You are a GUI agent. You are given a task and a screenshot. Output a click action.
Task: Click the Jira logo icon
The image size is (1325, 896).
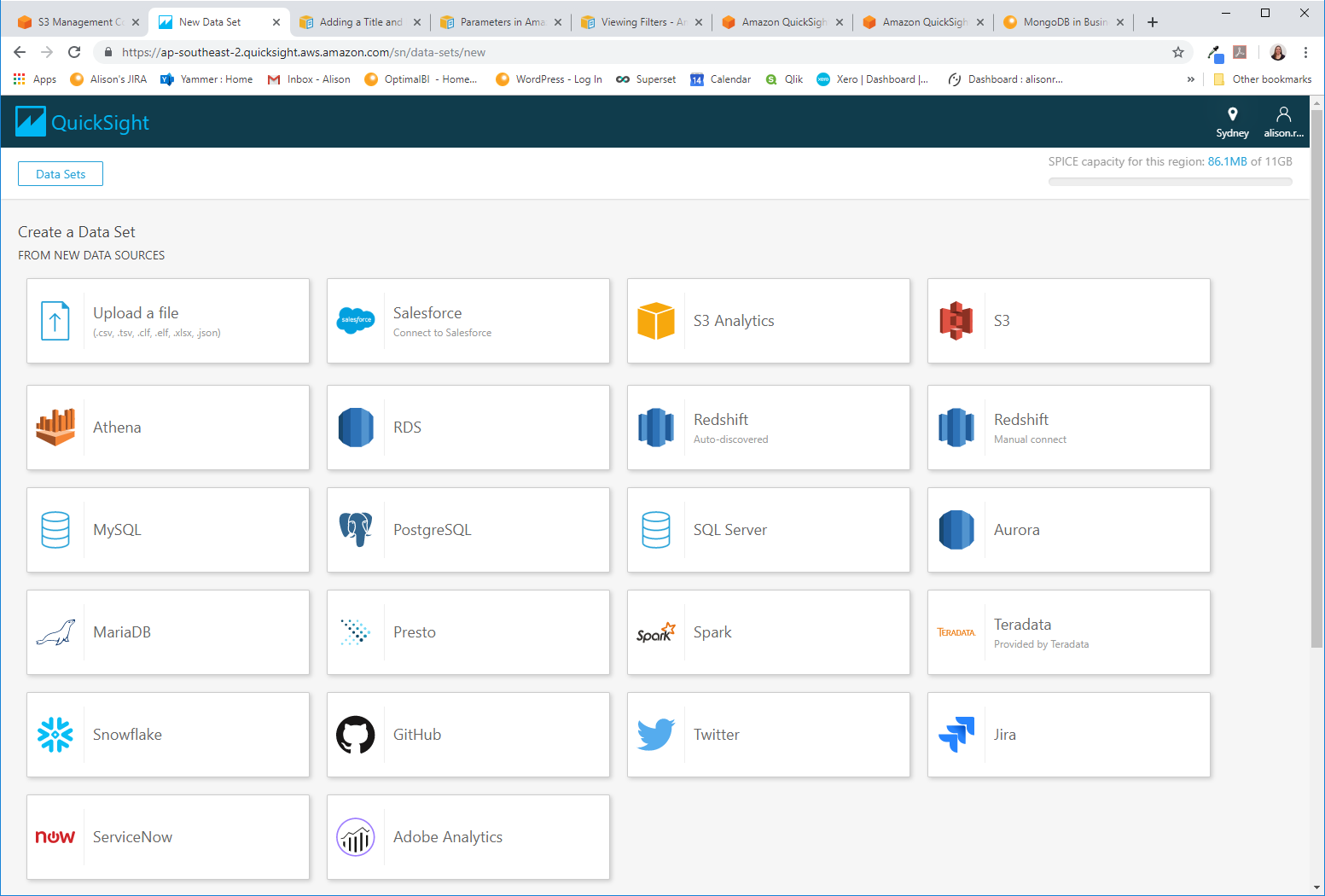(x=956, y=735)
